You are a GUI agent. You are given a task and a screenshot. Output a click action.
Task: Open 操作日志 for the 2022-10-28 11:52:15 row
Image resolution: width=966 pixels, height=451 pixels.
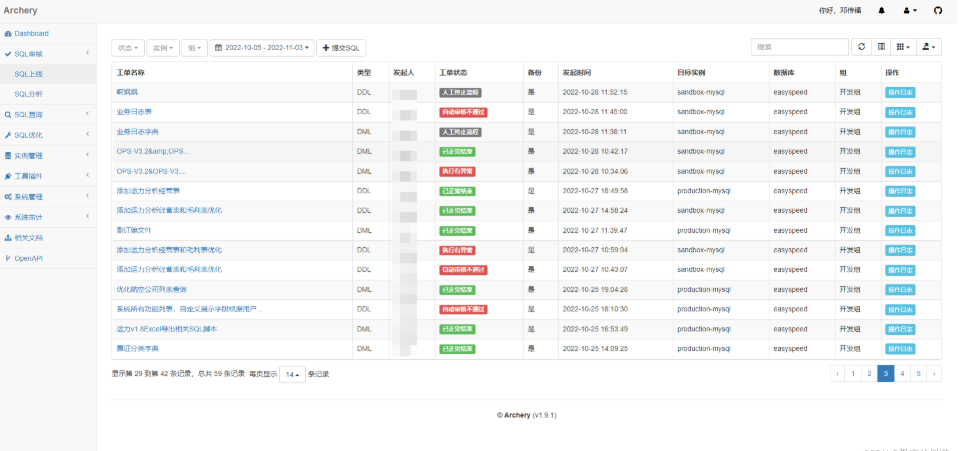[900, 92]
